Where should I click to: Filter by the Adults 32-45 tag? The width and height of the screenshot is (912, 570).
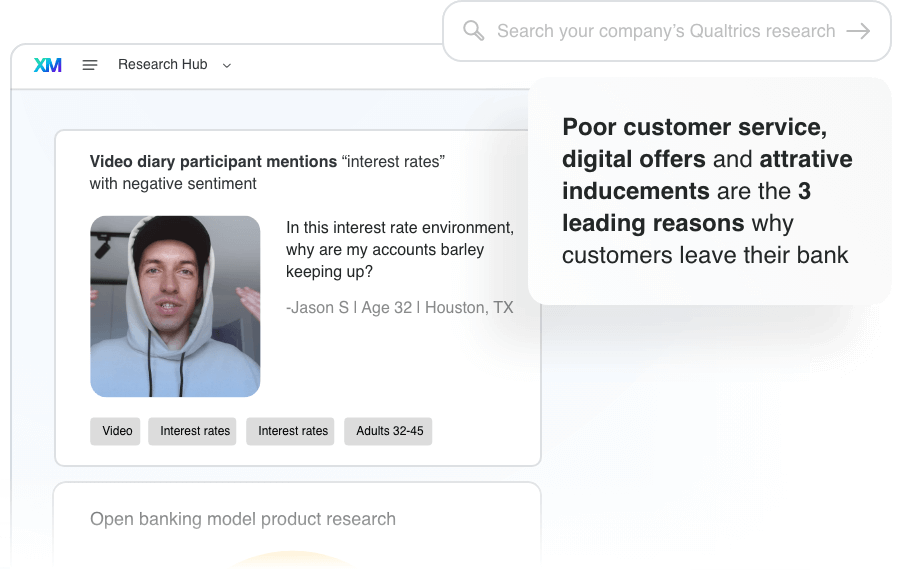tap(389, 431)
